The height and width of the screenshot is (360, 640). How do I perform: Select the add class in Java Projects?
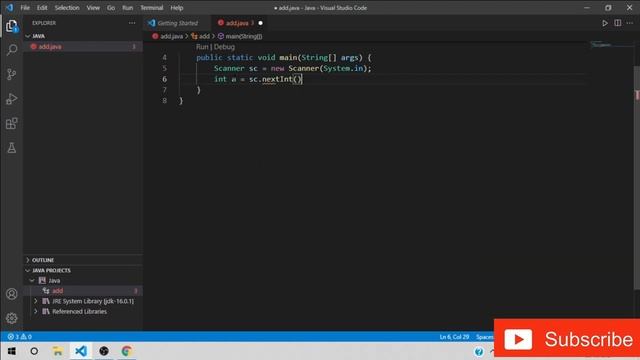coord(83,291)
